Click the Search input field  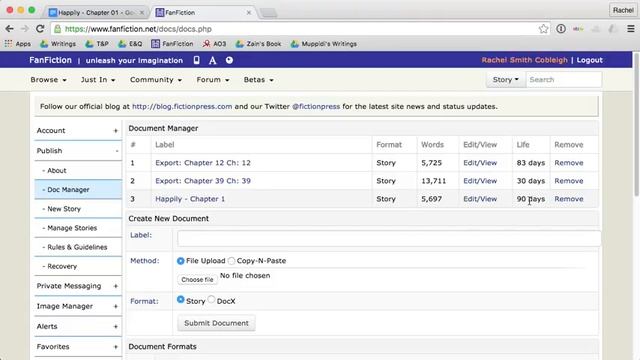pos(564,80)
